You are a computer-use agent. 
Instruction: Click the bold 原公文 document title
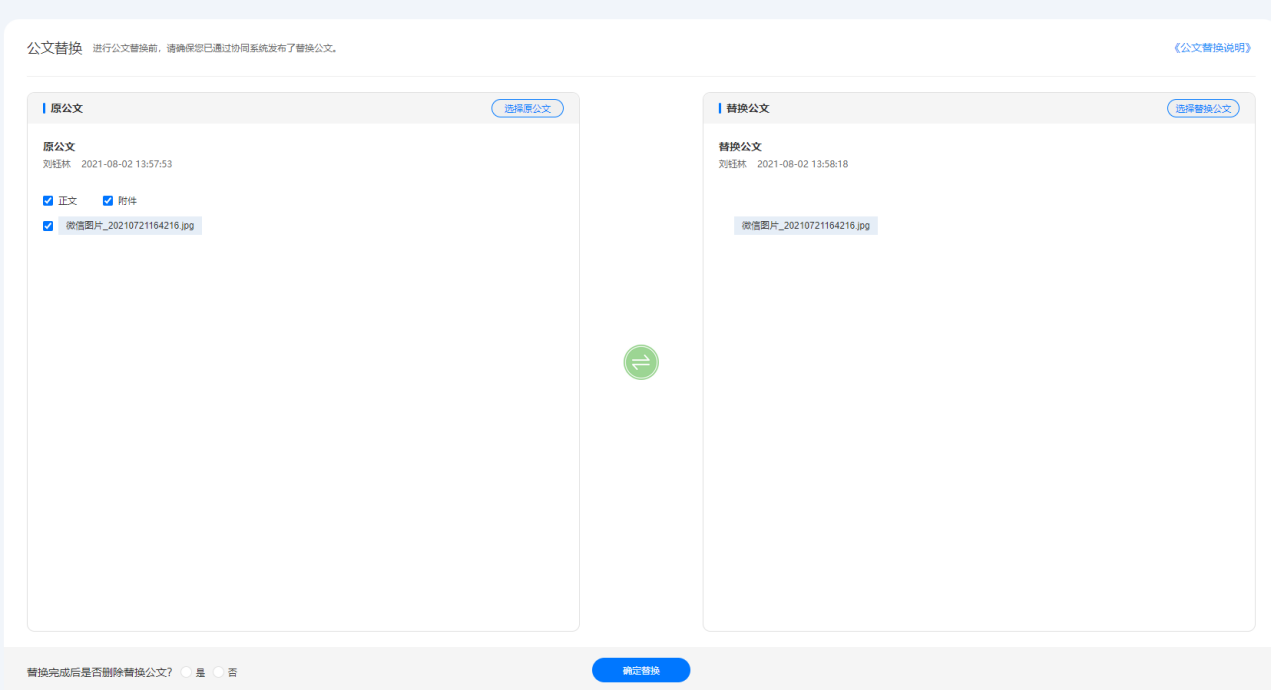[59, 146]
